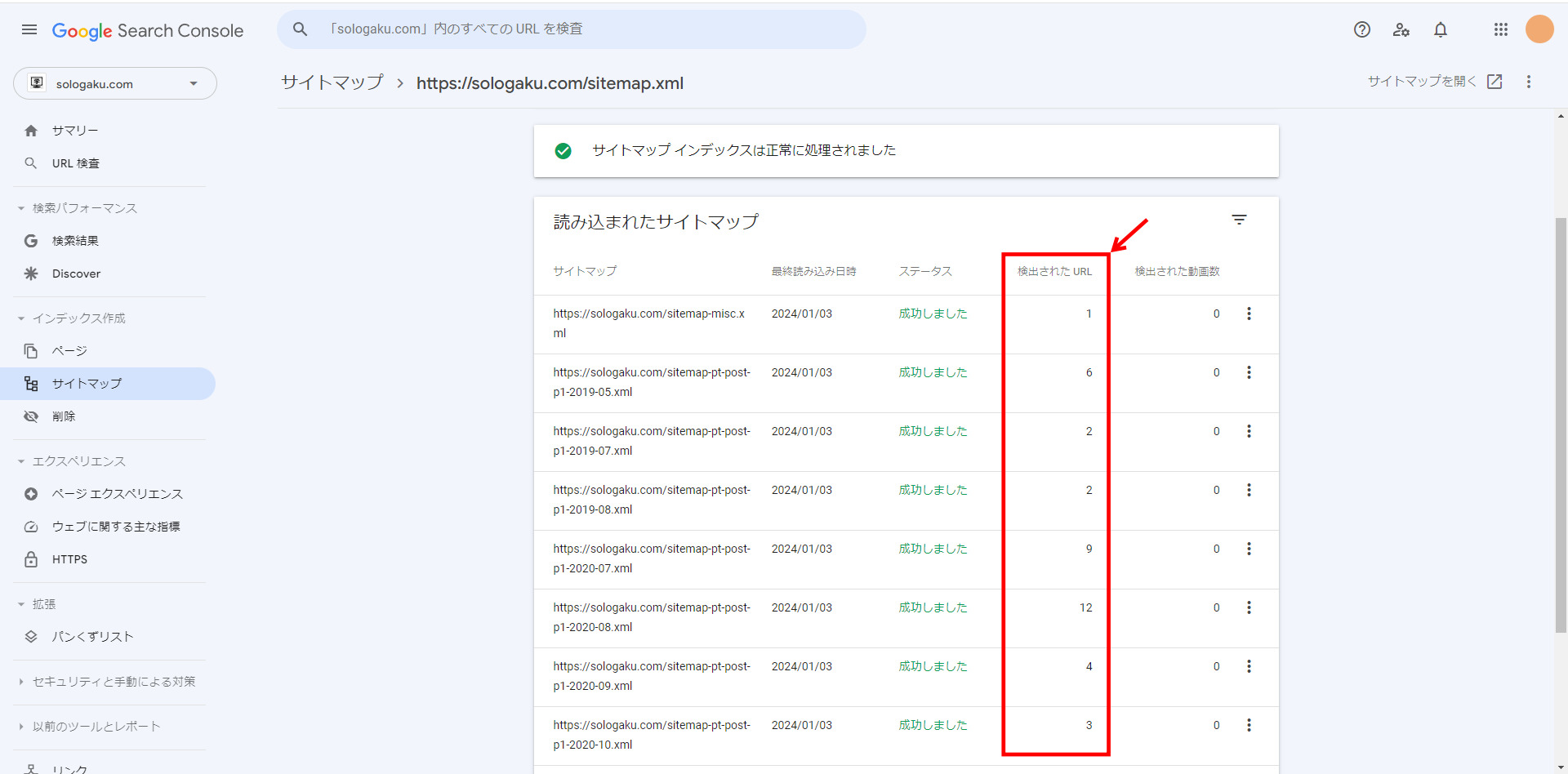This screenshot has width=1568, height=774.
Task: Click the URL inspection search field
Action: (x=572, y=29)
